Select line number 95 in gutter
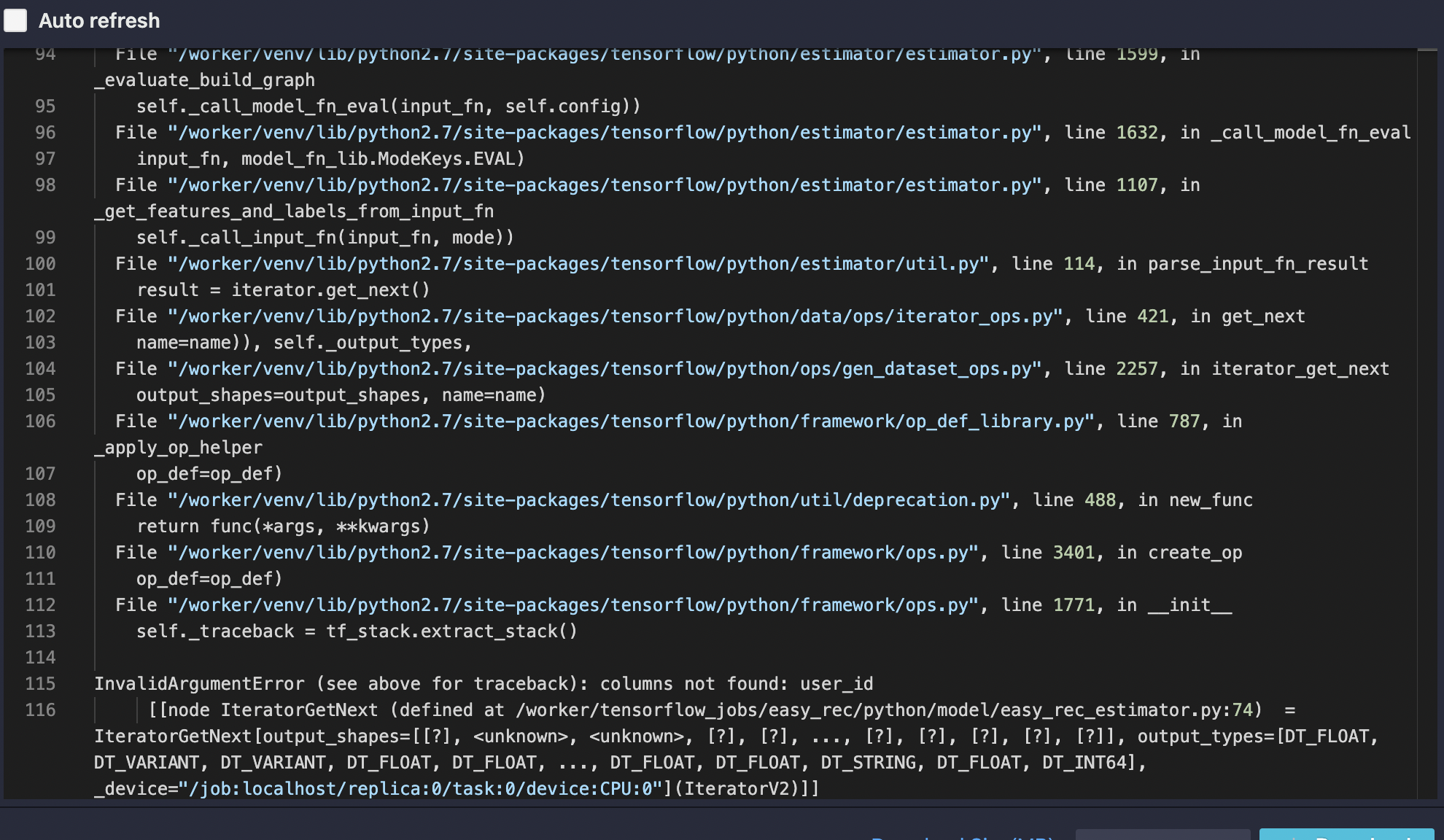This screenshot has width=1444, height=840. [x=45, y=106]
